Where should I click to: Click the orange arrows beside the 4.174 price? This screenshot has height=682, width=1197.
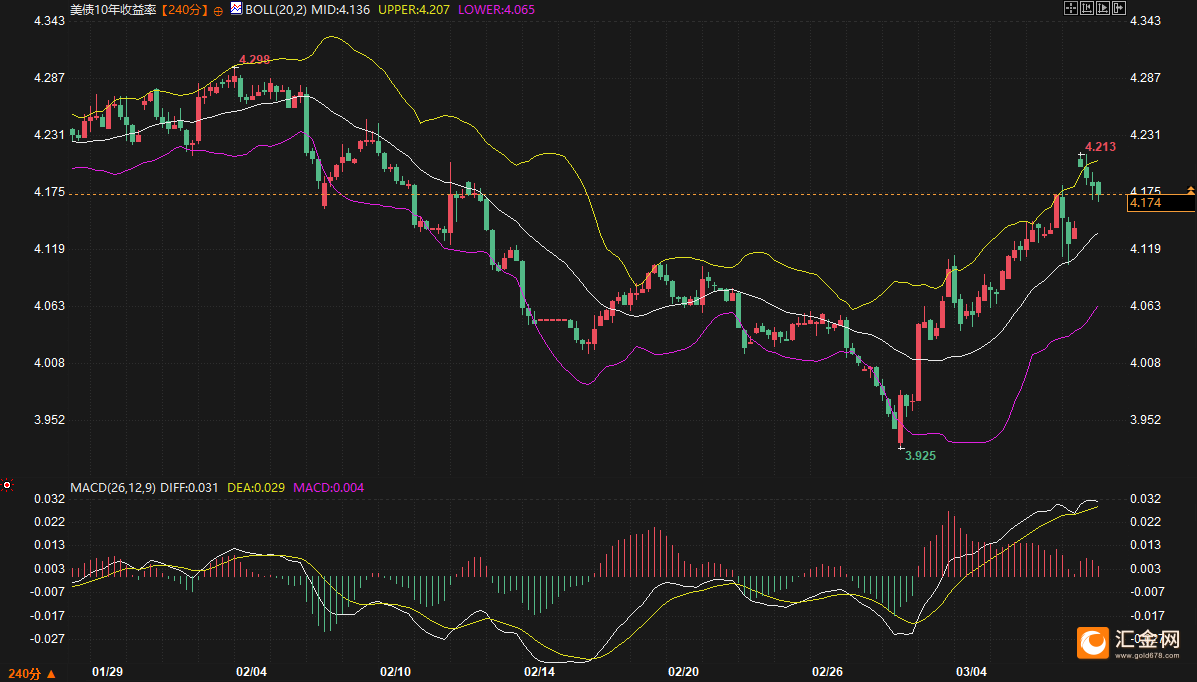(x=1190, y=189)
